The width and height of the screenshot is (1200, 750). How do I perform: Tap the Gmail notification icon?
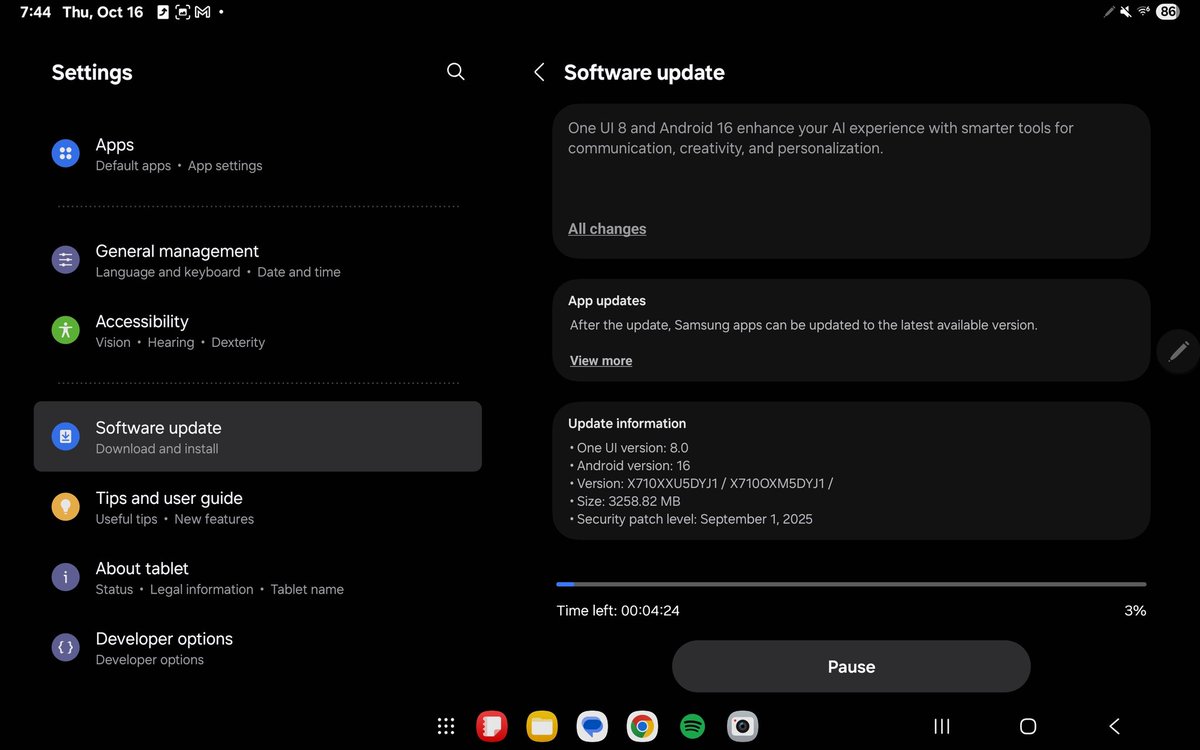pos(202,12)
